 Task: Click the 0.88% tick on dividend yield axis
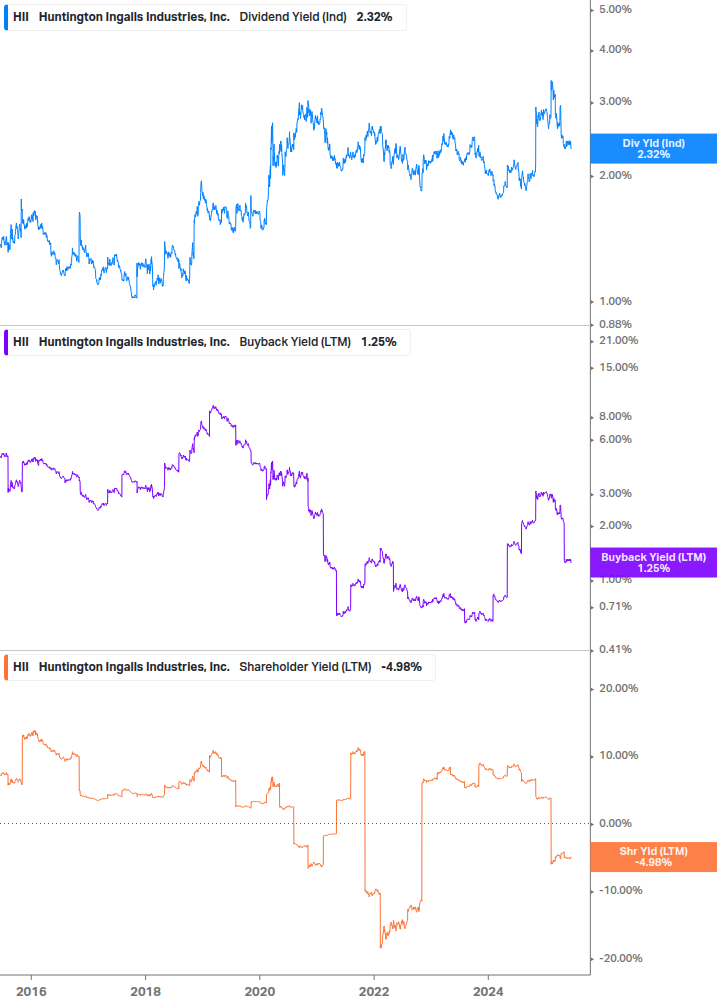pos(615,324)
